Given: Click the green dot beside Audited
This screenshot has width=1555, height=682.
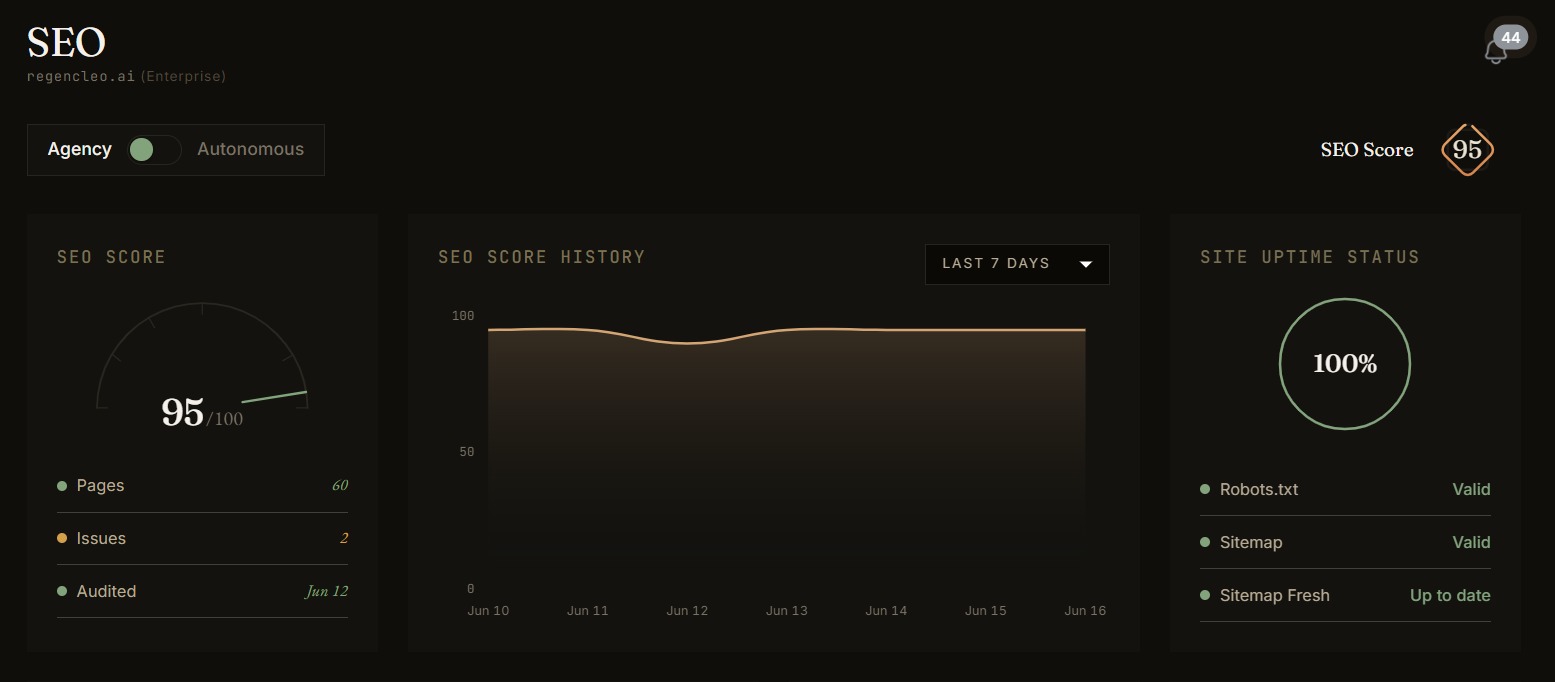Looking at the screenshot, I should click(62, 591).
